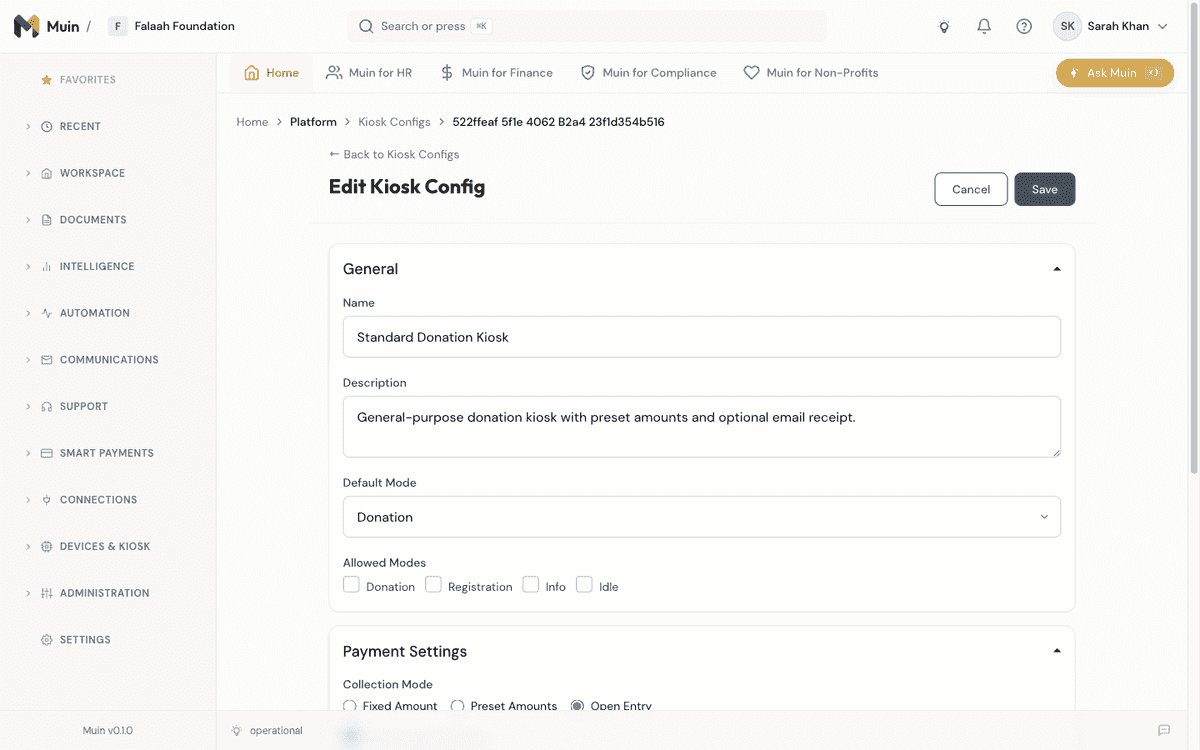Viewport: 1200px width, 750px height.
Task: Click the Administration sliders icon
Action: (x=46, y=593)
